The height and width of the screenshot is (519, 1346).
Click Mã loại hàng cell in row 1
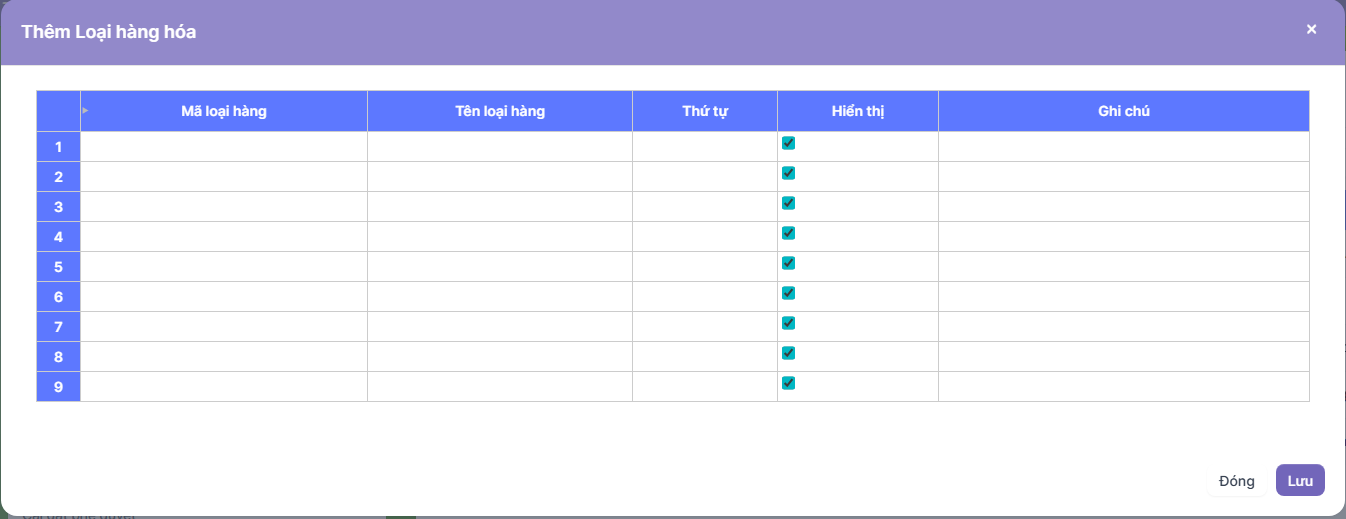[224, 147]
